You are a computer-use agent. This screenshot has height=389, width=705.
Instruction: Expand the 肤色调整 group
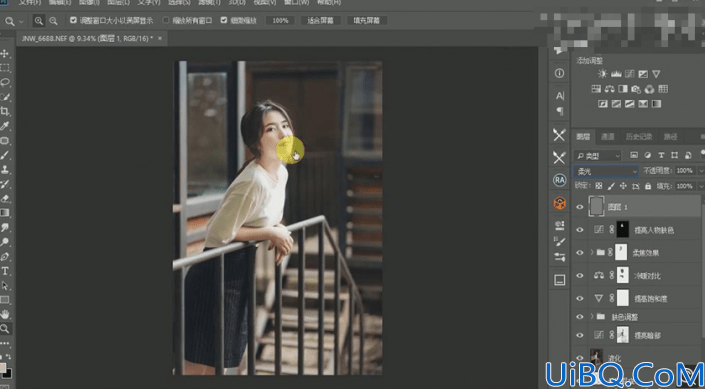click(592, 317)
